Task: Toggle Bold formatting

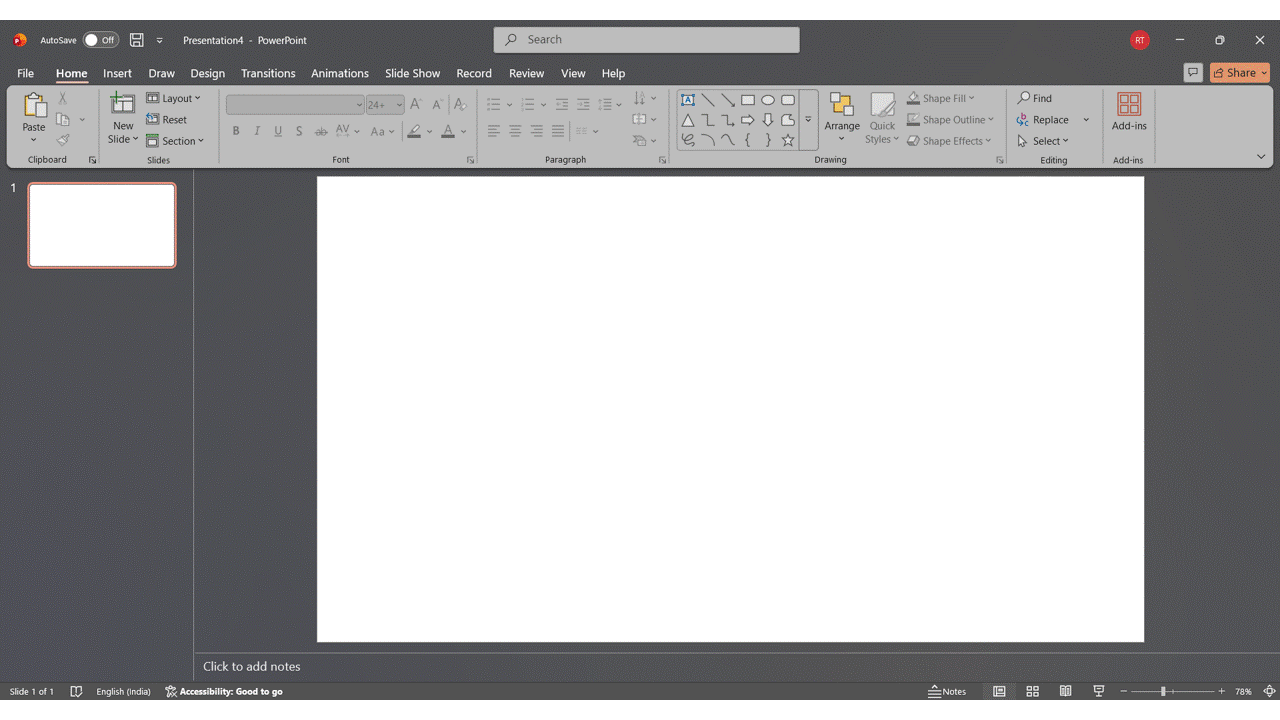Action: pos(236,130)
